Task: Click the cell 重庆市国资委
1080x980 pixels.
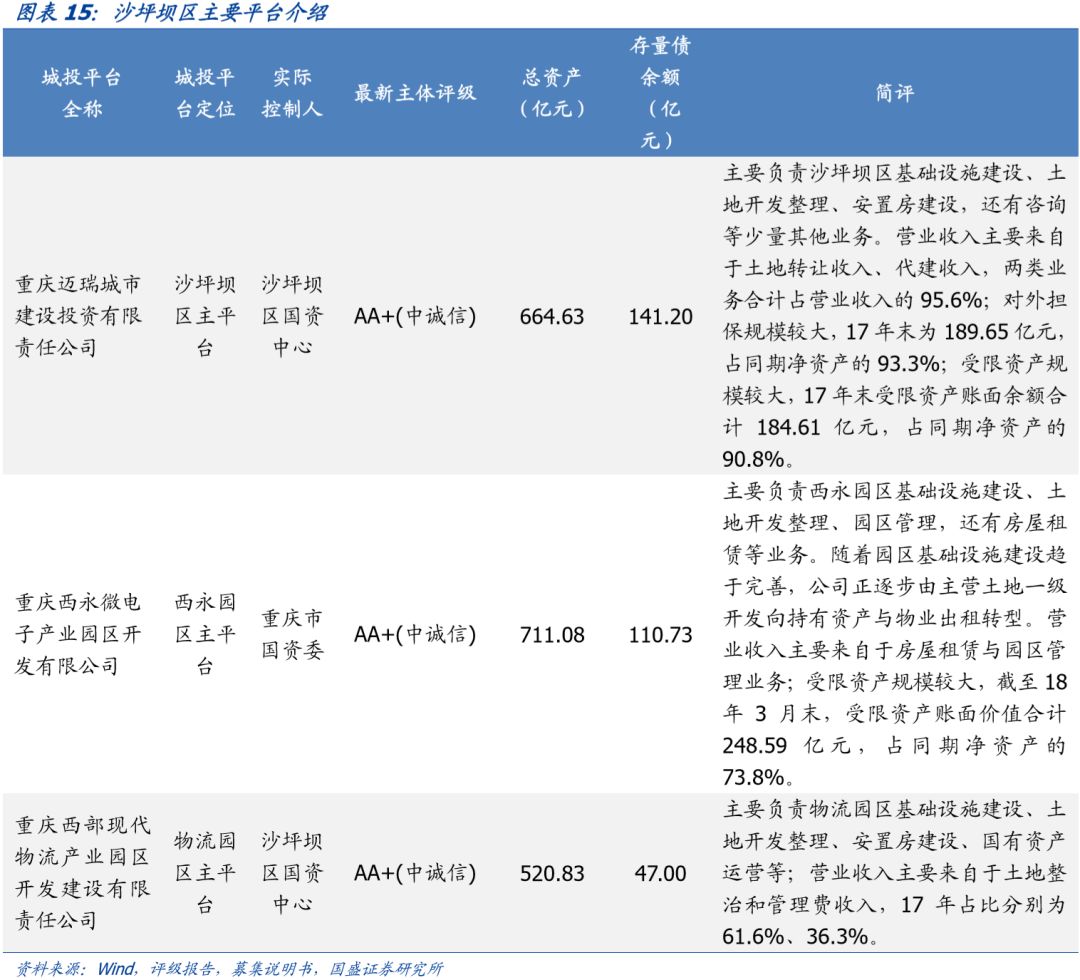Action: click(292, 634)
